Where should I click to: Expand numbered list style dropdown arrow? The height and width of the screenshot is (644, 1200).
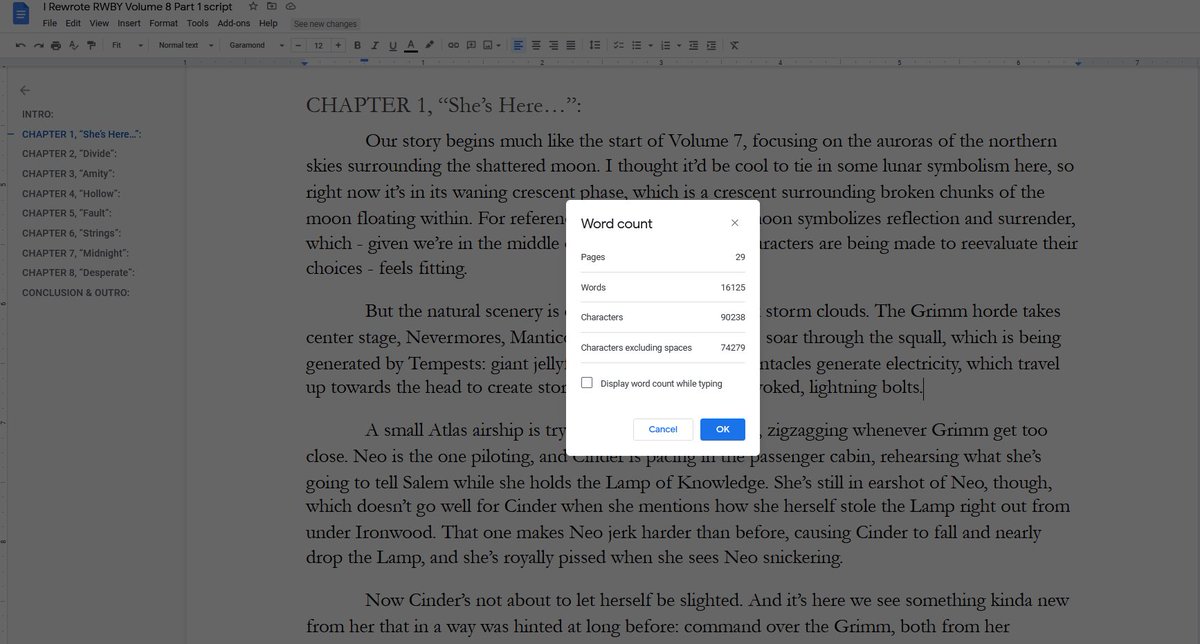(679, 45)
